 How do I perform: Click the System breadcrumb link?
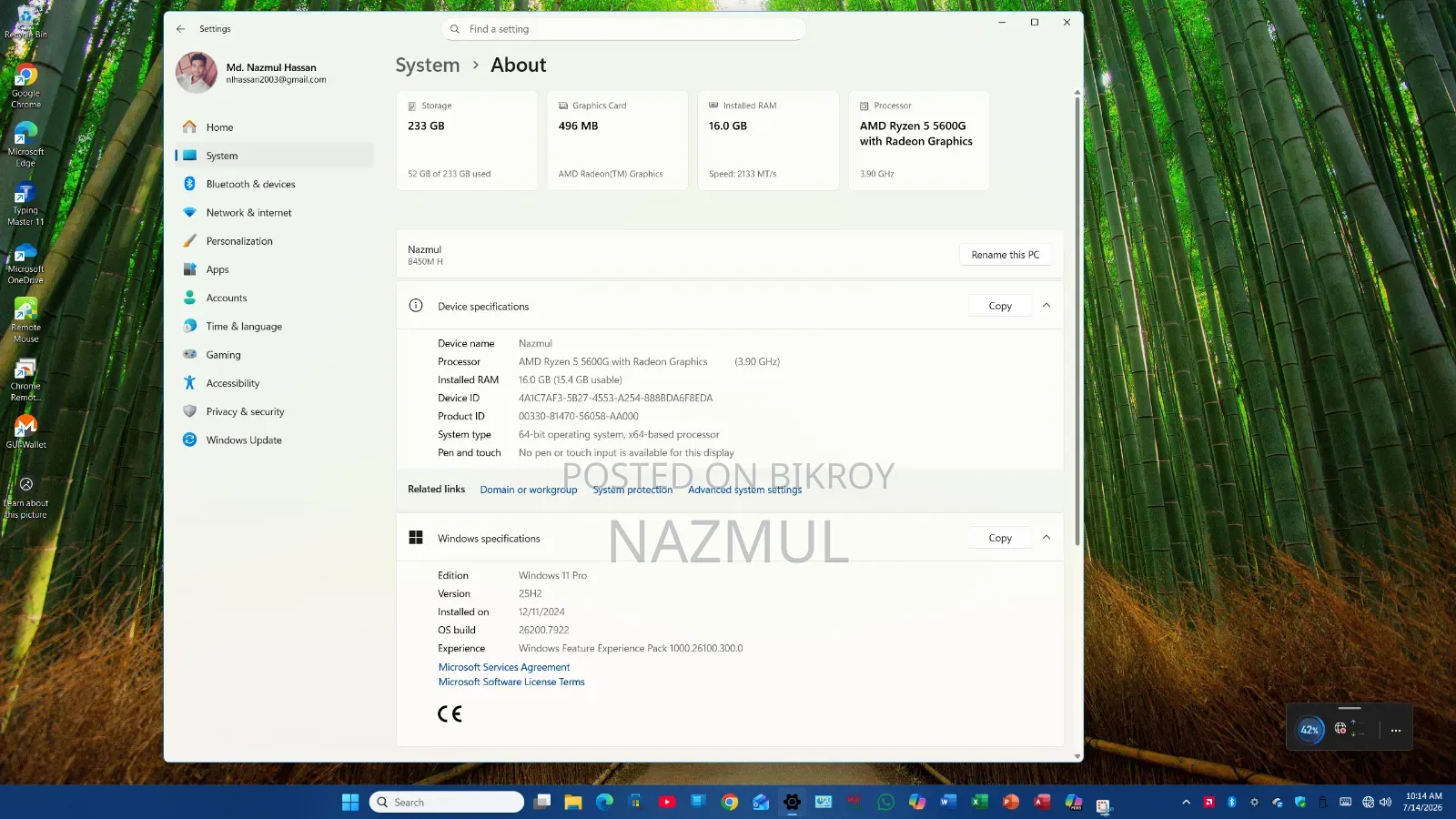pyautogui.click(x=427, y=66)
